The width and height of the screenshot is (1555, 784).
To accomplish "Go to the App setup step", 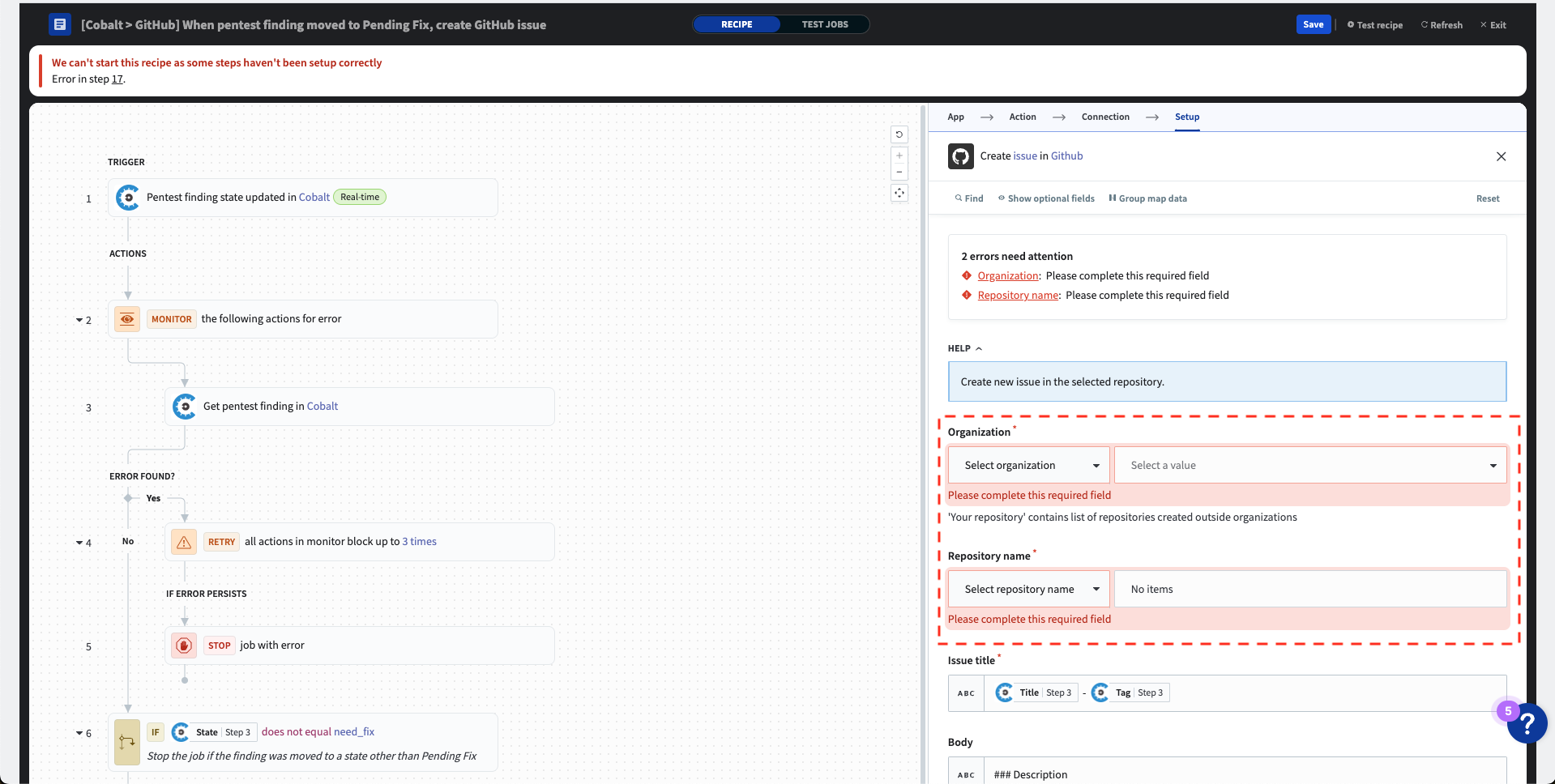I will coord(956,117).
